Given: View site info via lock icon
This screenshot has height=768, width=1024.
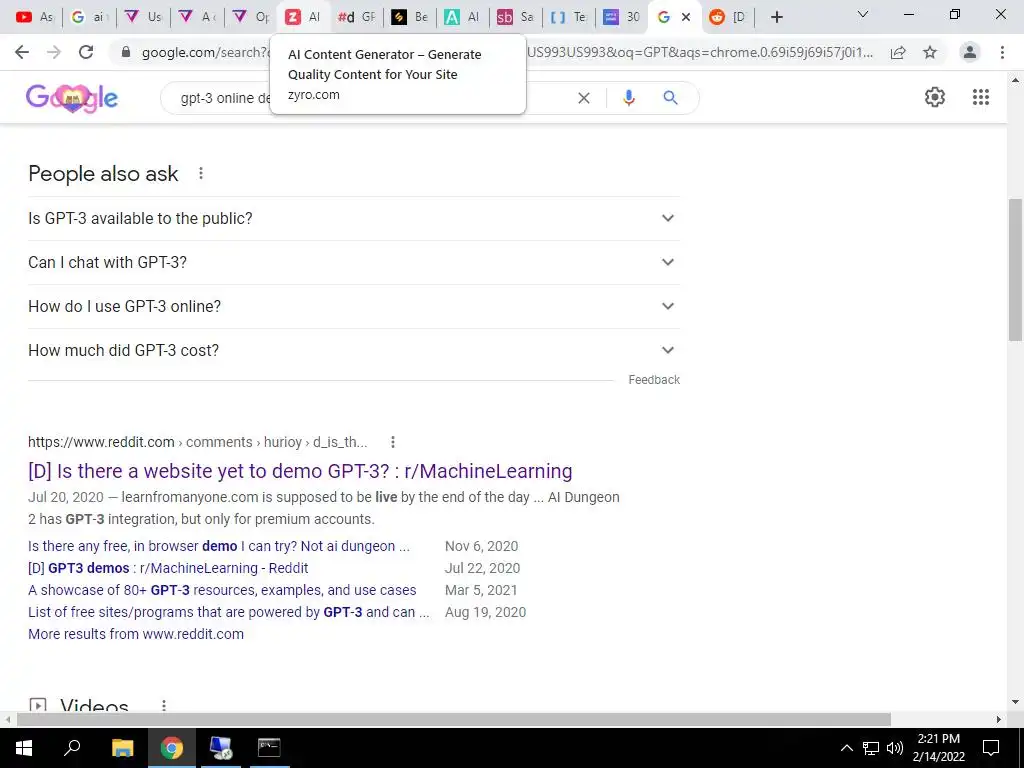Looking at the screenshot, I should click(x=126, y=52).
